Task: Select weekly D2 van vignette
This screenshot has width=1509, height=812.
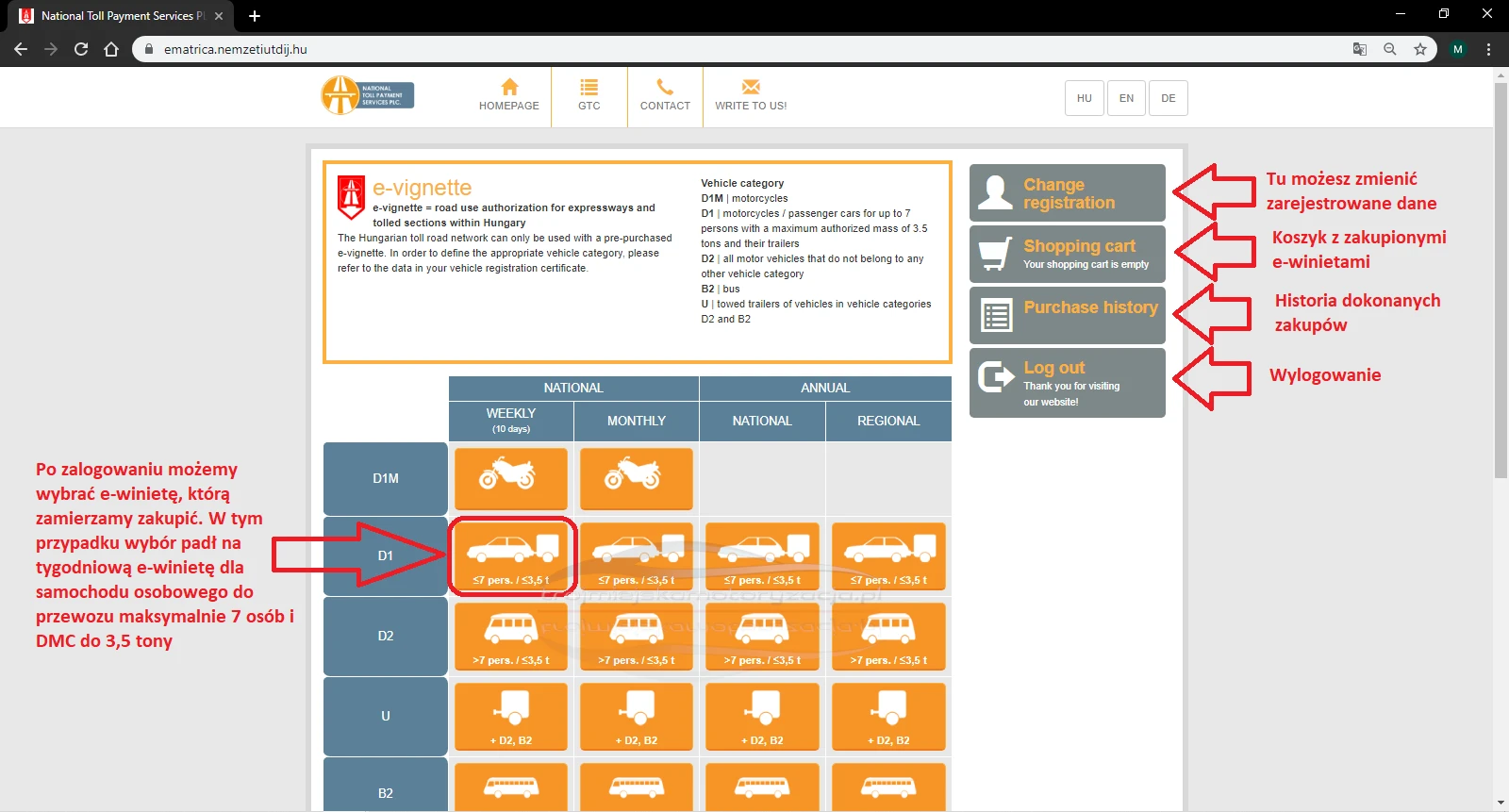Action: coord(511,637)
